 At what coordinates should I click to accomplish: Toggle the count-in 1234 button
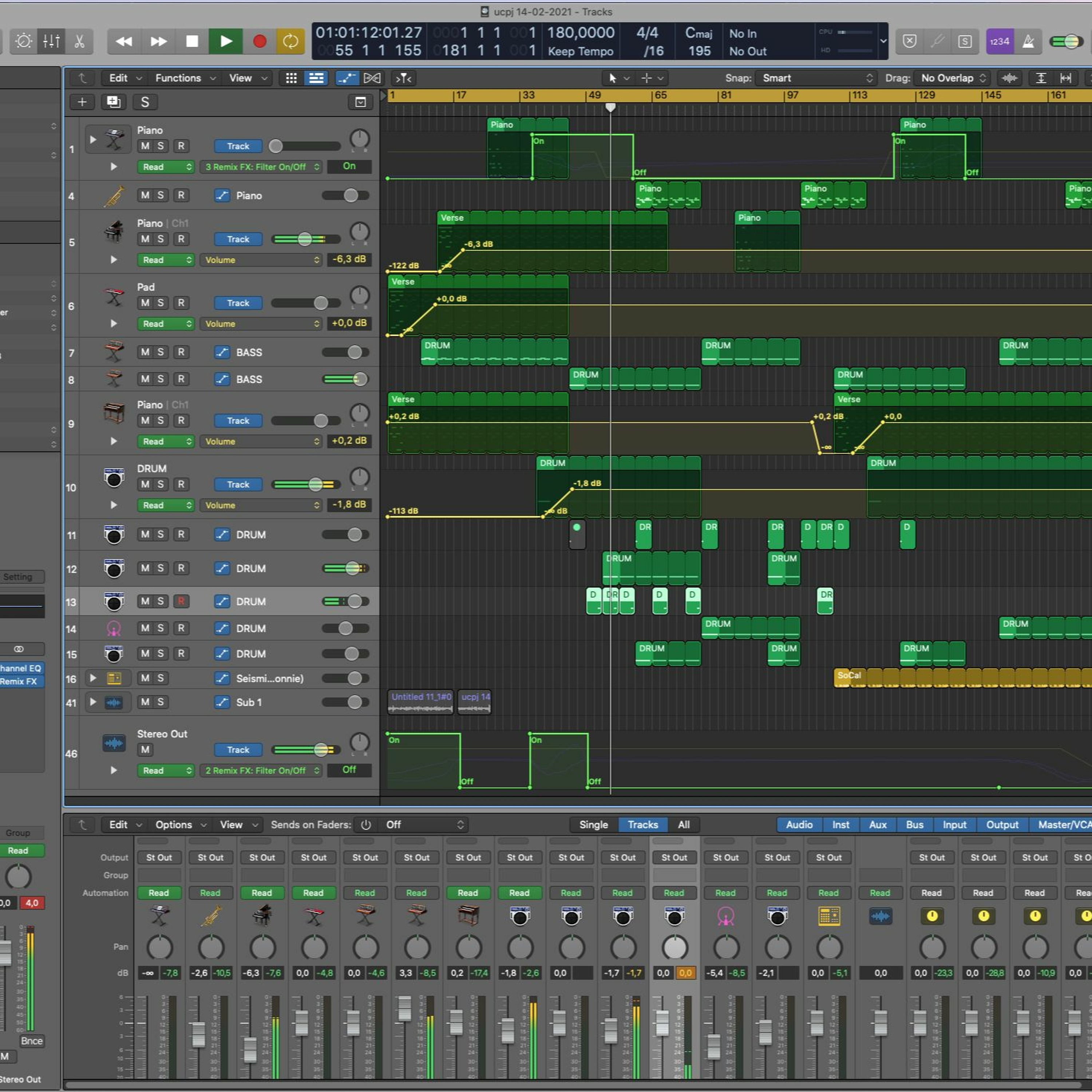click(x=999, y=41)
